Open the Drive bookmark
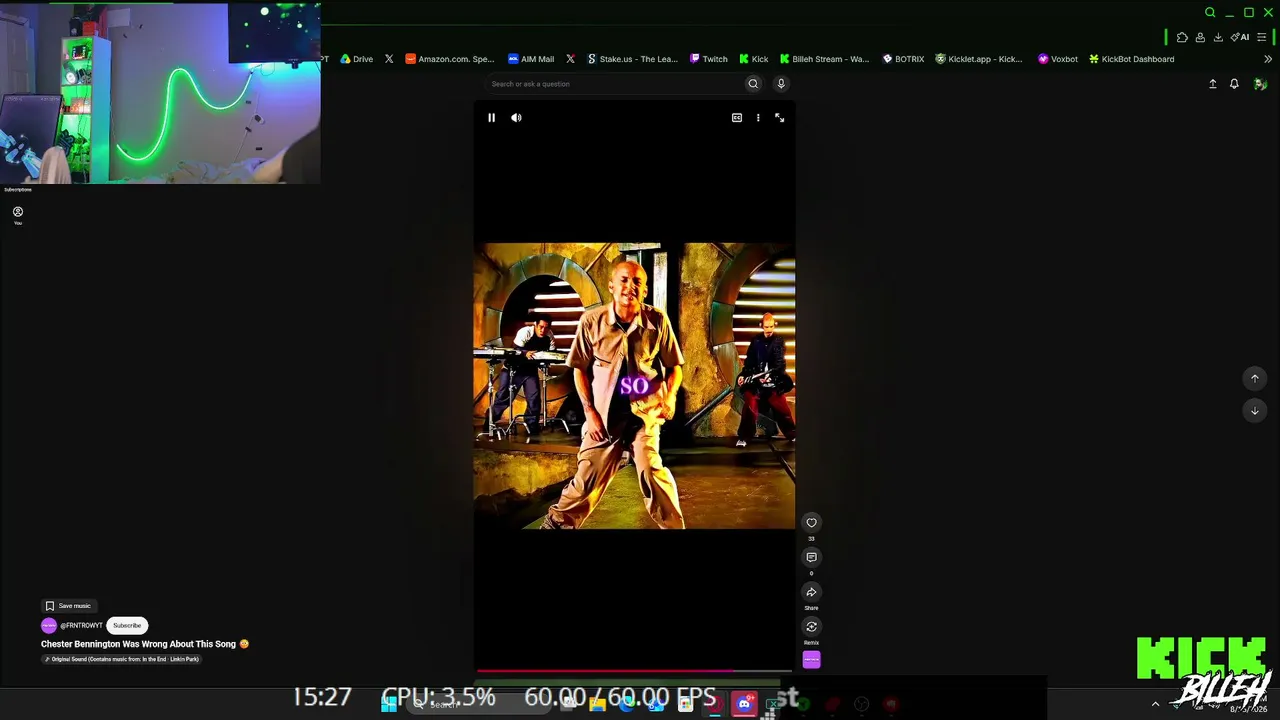Viewport: 1280px width, 720px height. (x=357, y=59)
